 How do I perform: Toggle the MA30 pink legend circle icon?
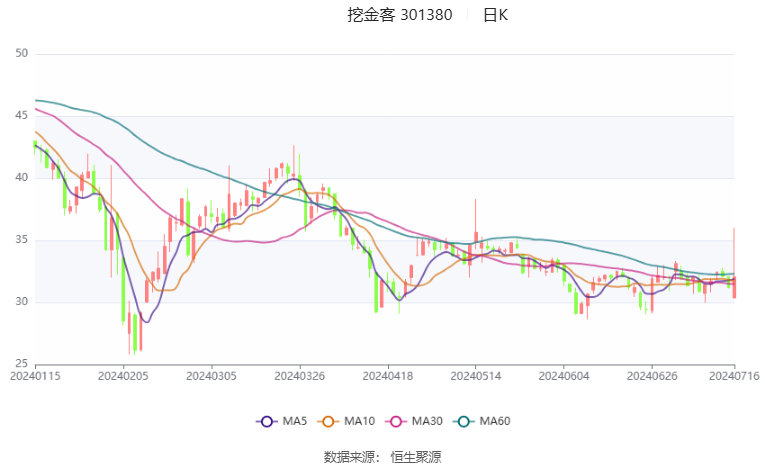(396, 422)
